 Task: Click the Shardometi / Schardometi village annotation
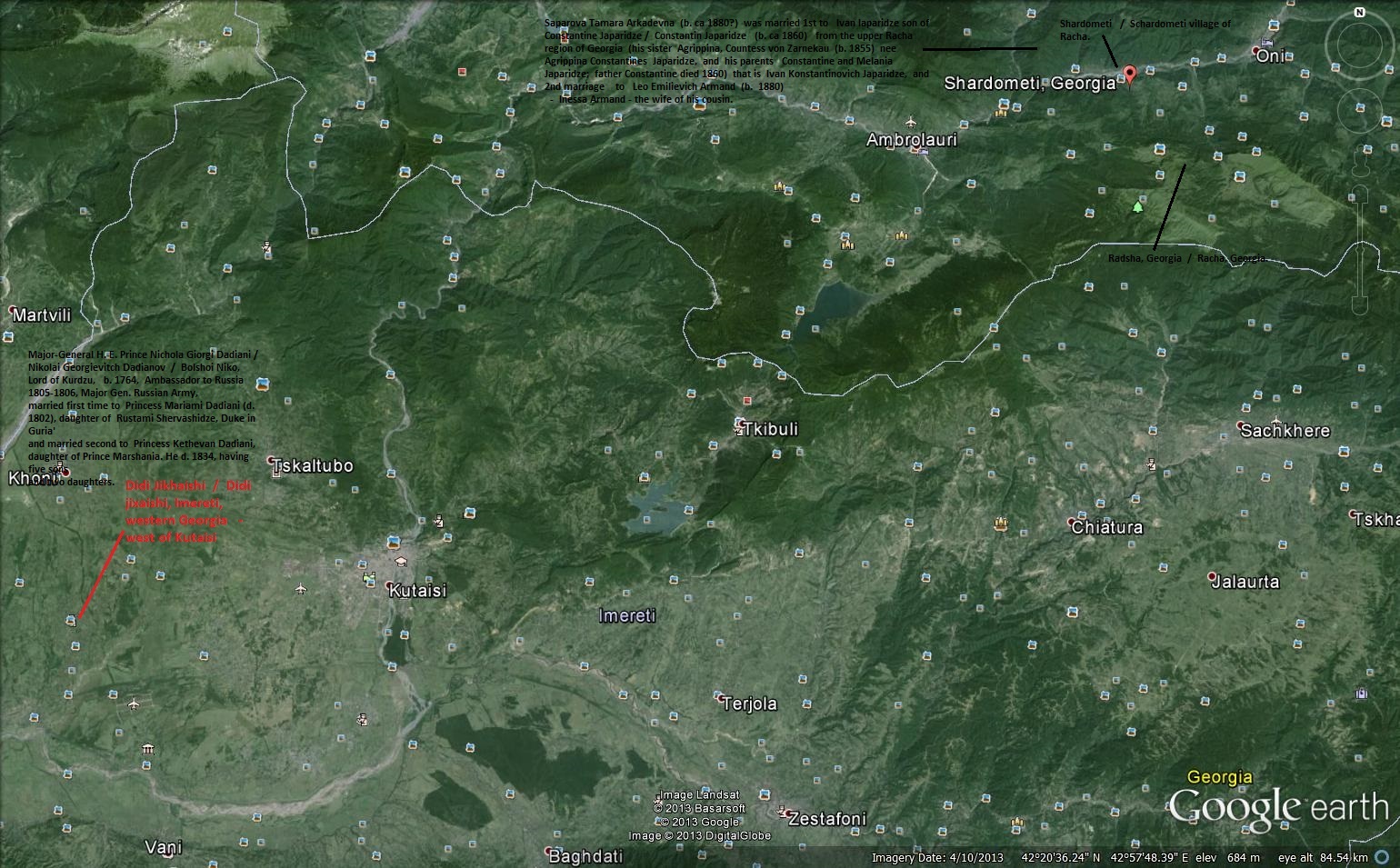(x=1145, y=30)
